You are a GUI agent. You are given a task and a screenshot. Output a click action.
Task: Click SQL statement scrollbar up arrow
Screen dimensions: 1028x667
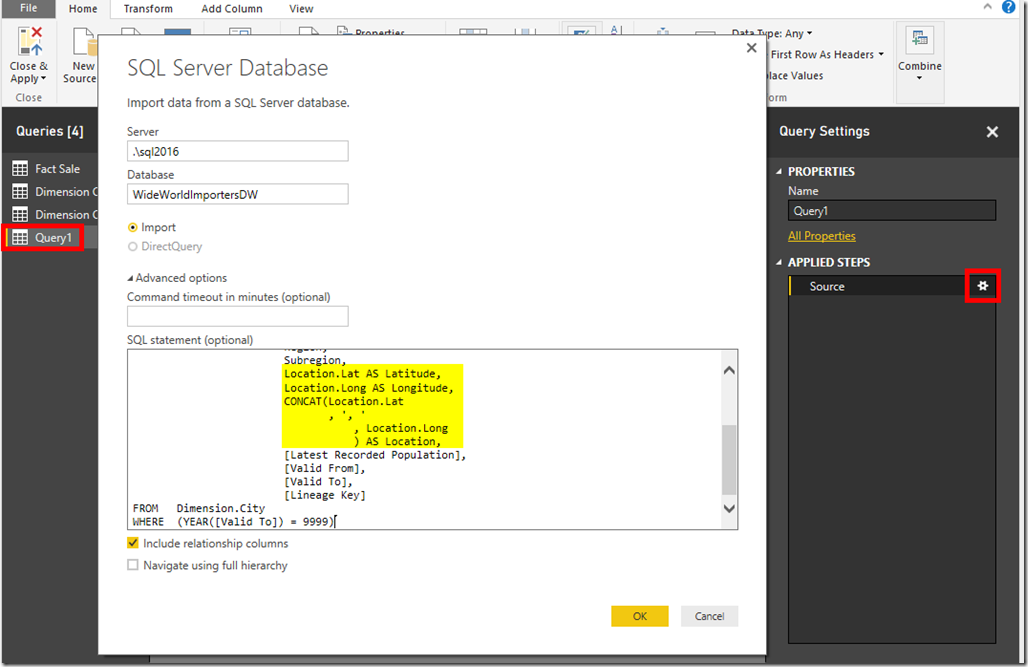[729, 370]
